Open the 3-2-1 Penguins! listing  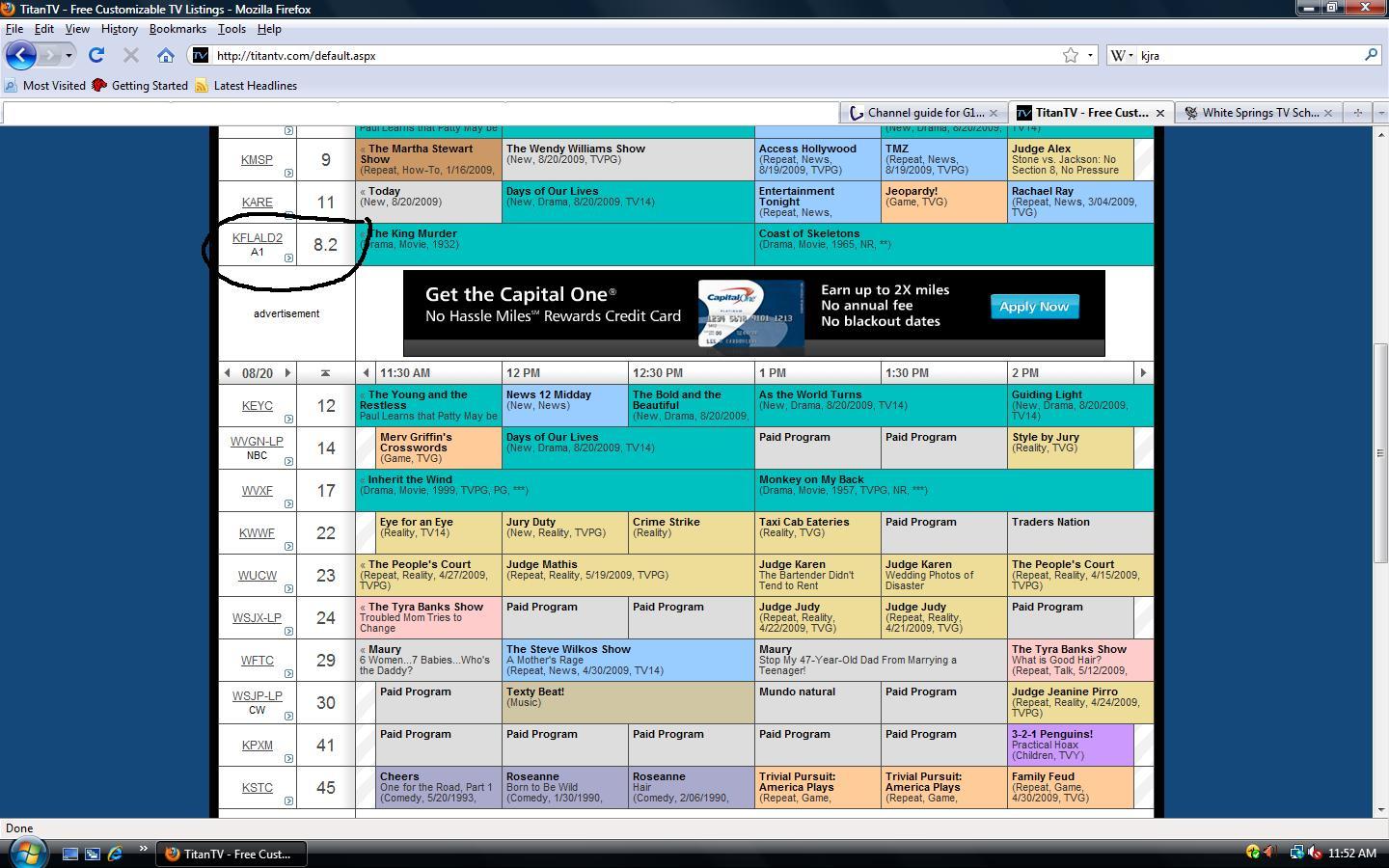pos(1071,746)
